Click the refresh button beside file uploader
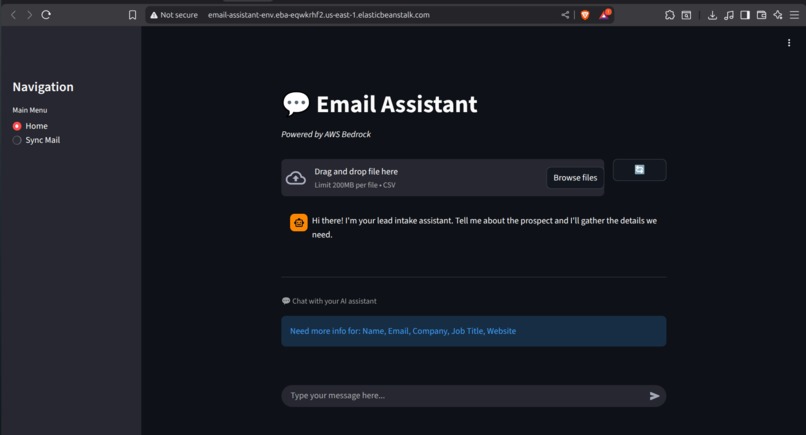 click(x=639, y=170)
